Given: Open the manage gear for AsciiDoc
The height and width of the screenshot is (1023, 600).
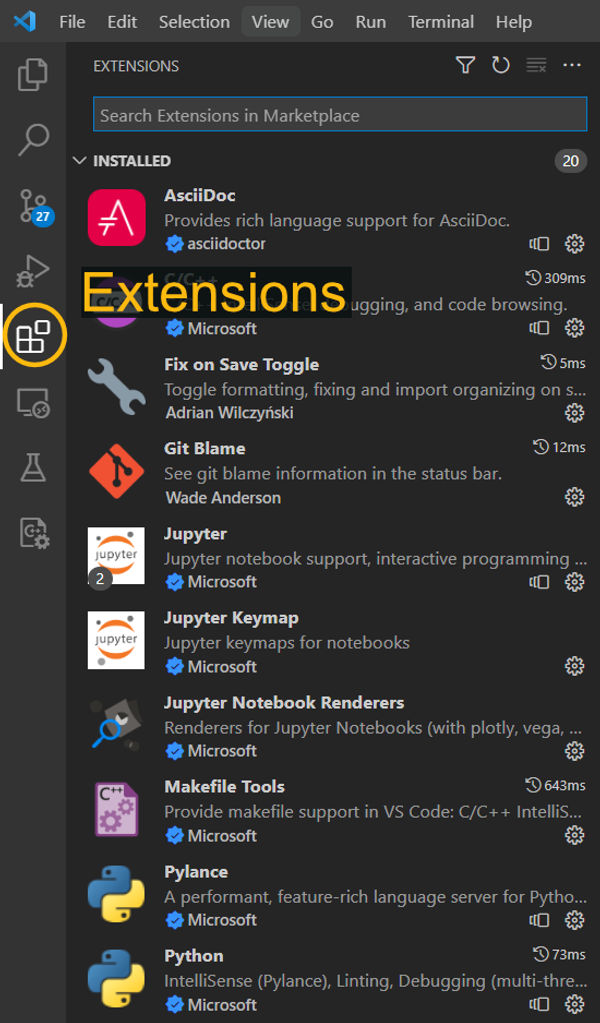Looking at the screenshot, I should coord(574,244).
